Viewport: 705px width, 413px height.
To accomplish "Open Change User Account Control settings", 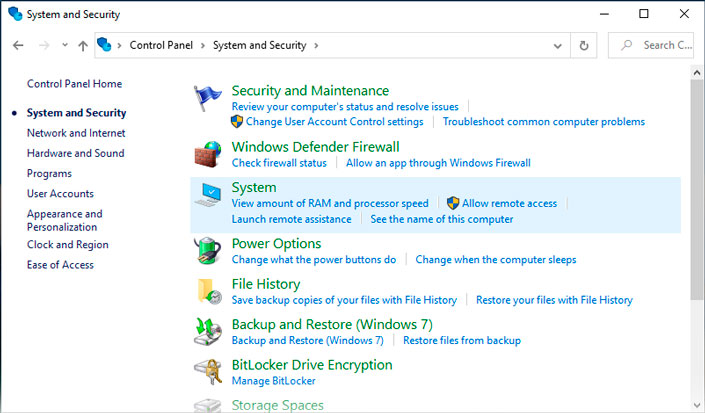I will pos(335,122).
